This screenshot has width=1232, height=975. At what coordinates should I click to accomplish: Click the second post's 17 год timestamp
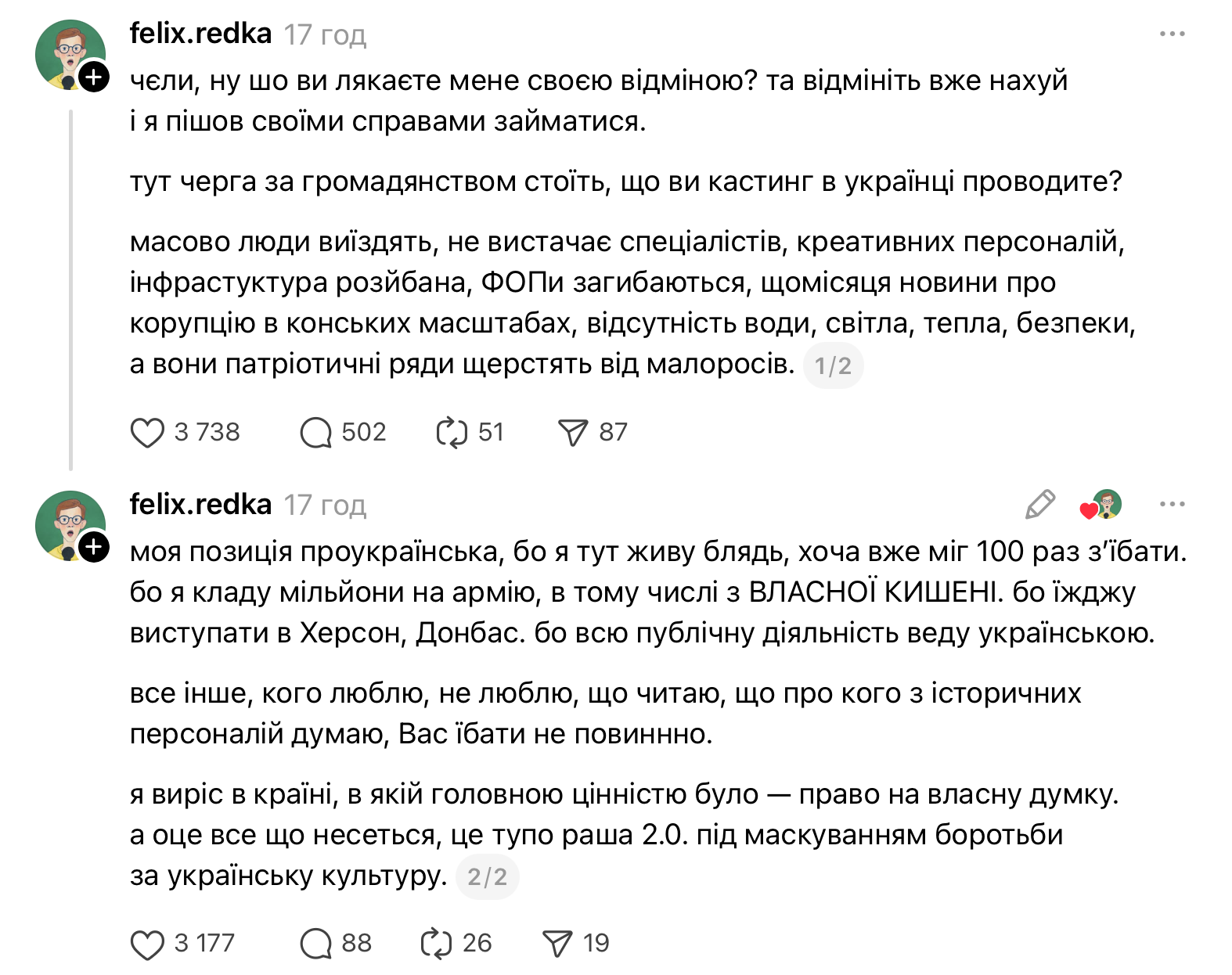325,505
